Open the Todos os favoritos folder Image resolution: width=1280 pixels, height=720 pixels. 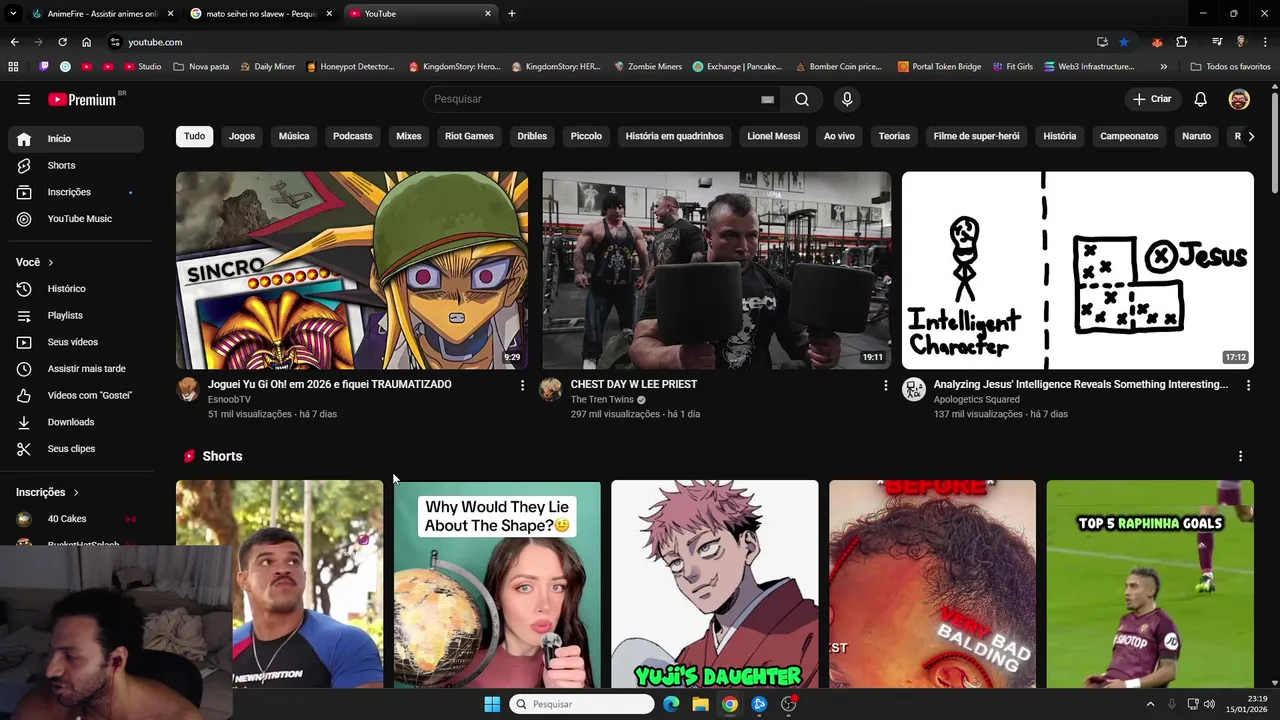pyautogui.click(x=1230, y=67)
